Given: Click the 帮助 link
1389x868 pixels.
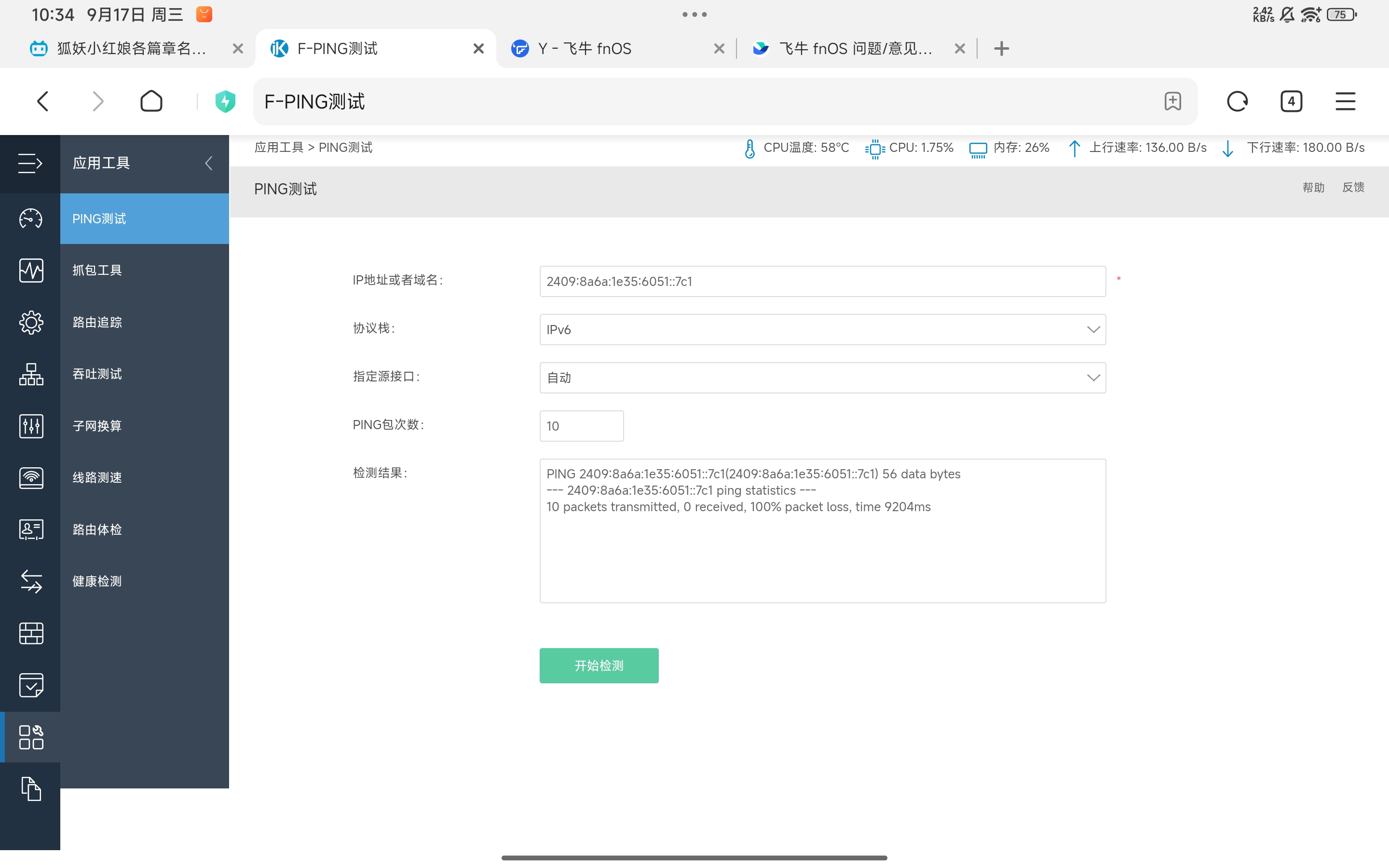Looking at the screenshot, I should pyautogui.click(x=1313, y=188).
